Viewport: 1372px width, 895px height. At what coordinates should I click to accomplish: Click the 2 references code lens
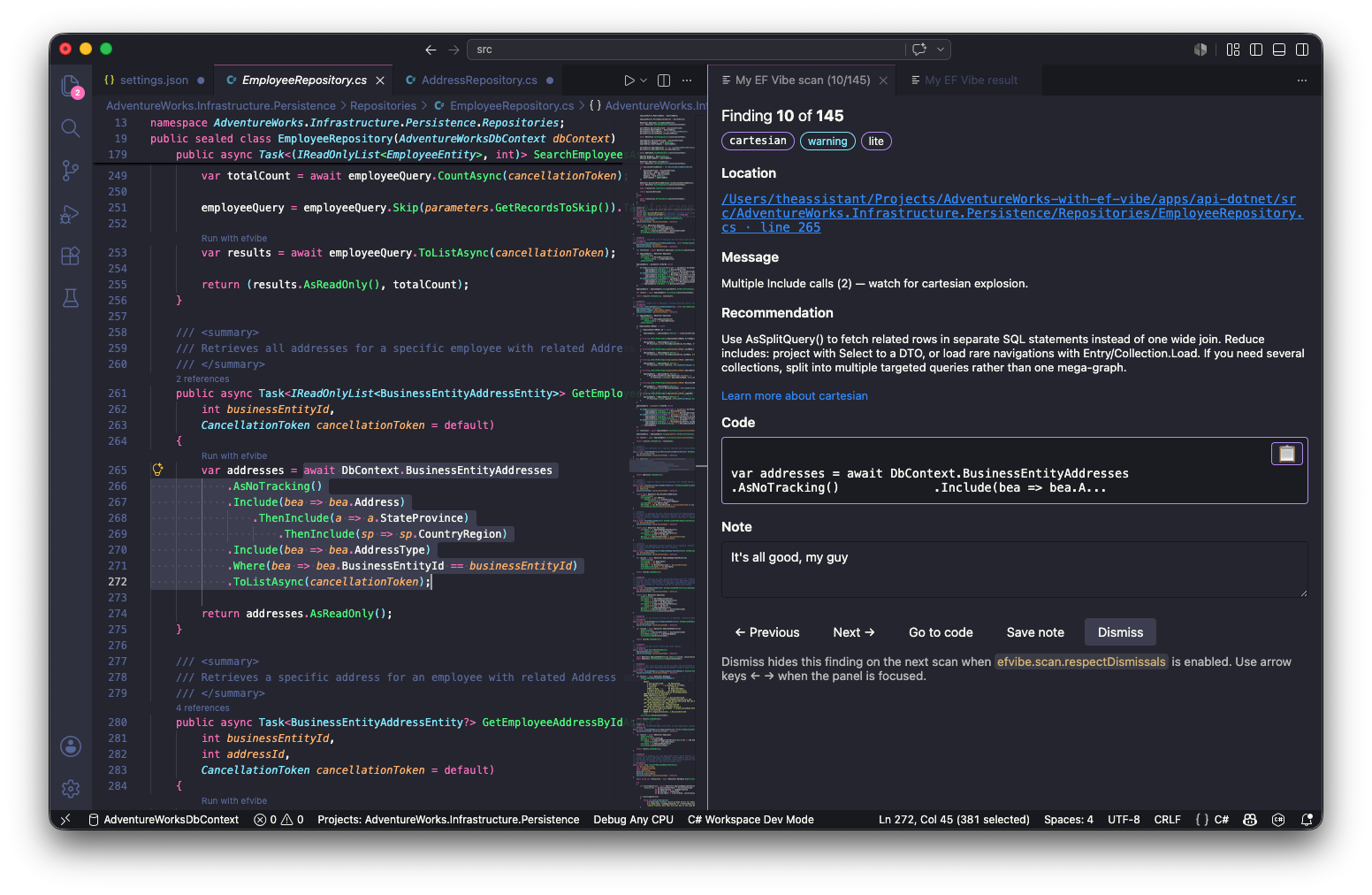pyautogui.click(x=202, y=379)
